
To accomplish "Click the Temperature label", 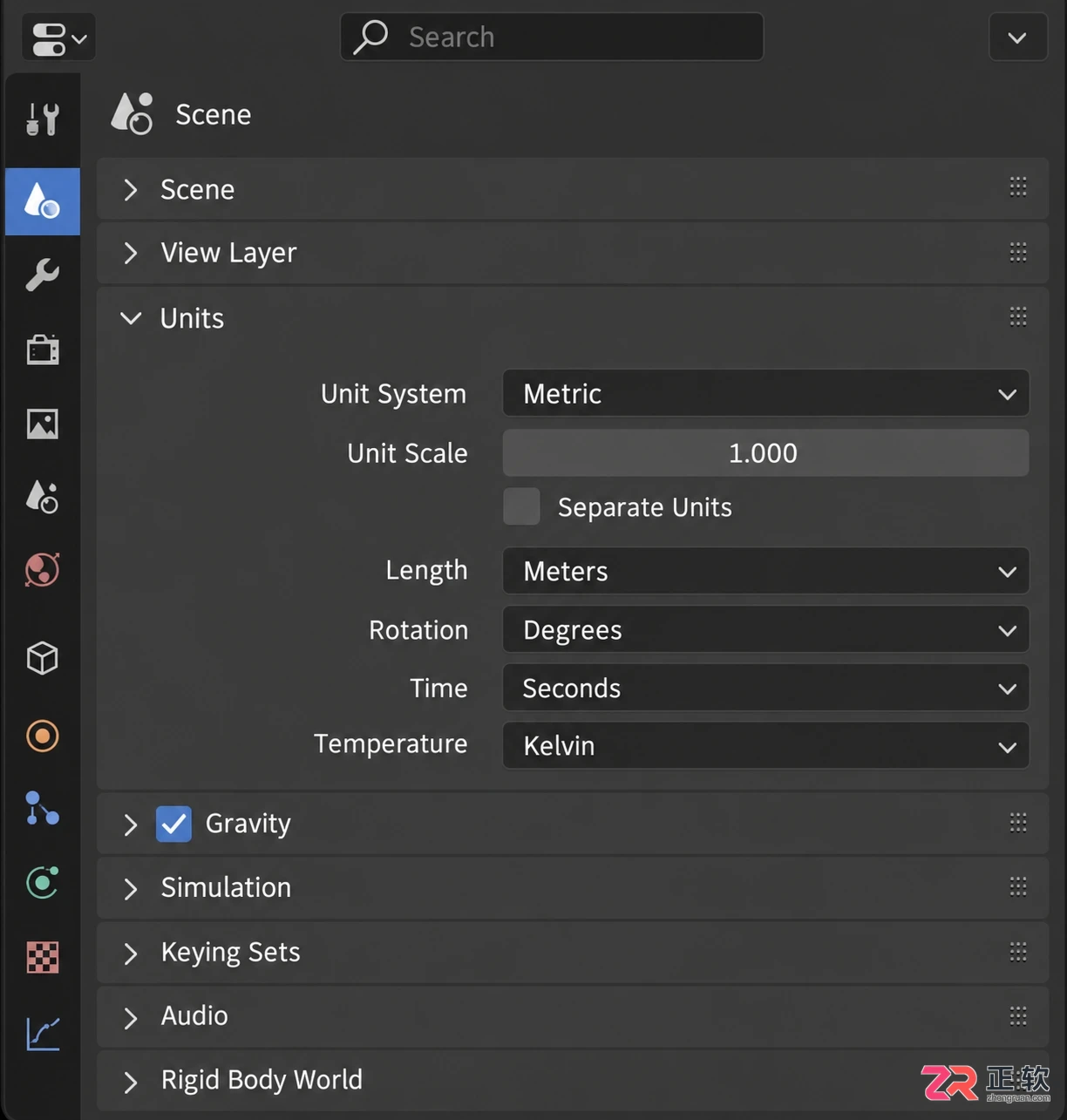I will 391,743.
